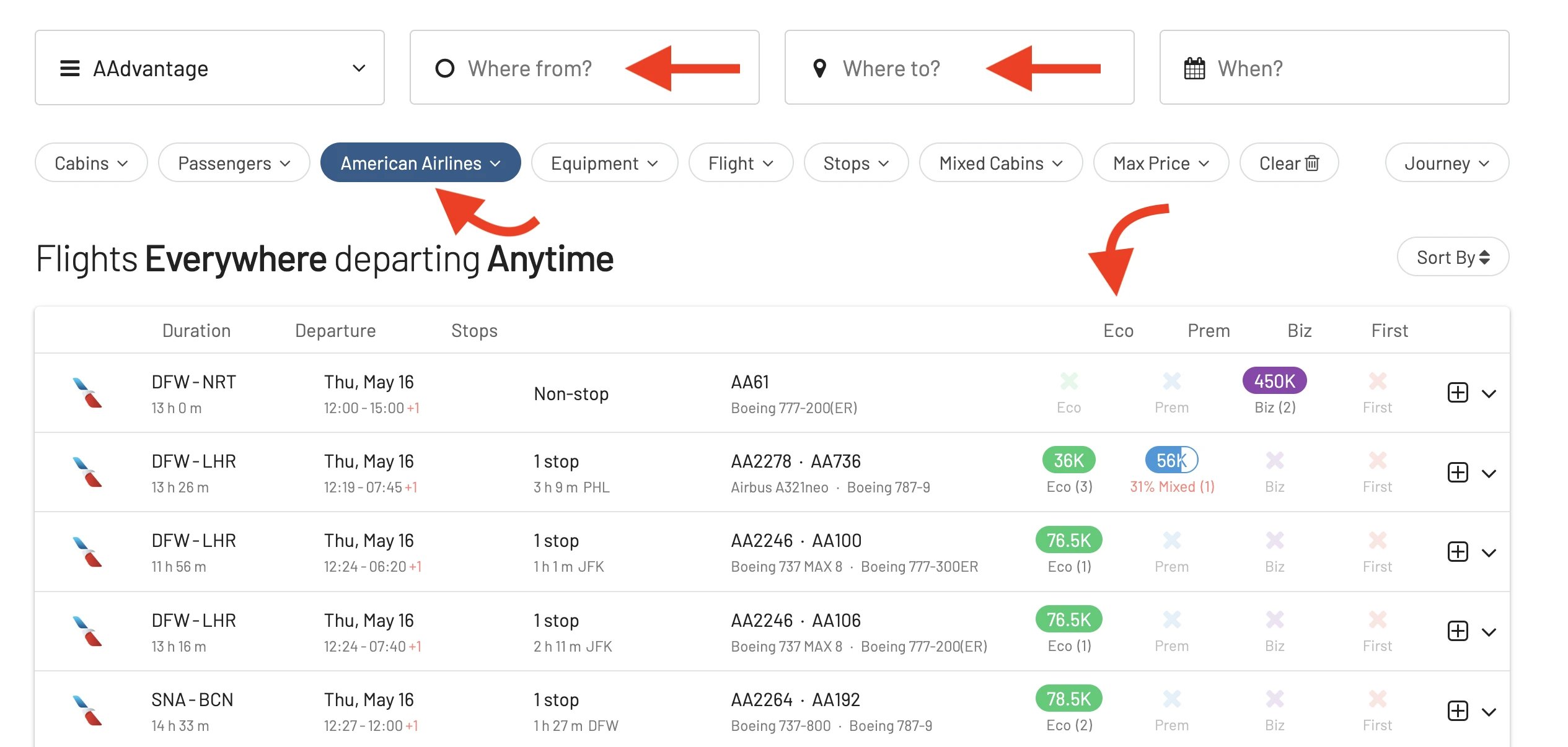Select the 56K mixed Prem fare
This screenshot has width=1568, height=747.
(1171, 460)
